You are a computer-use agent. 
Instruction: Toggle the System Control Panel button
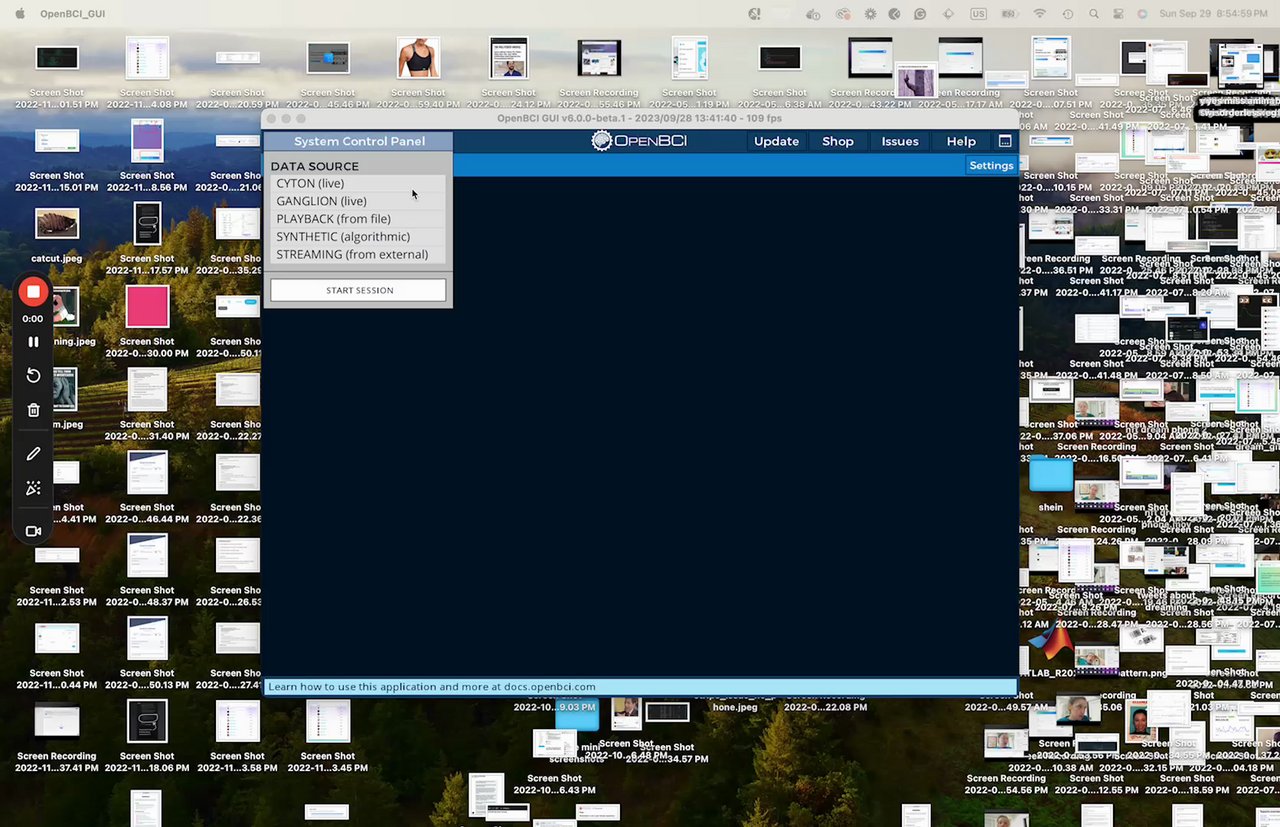point(358,141)
